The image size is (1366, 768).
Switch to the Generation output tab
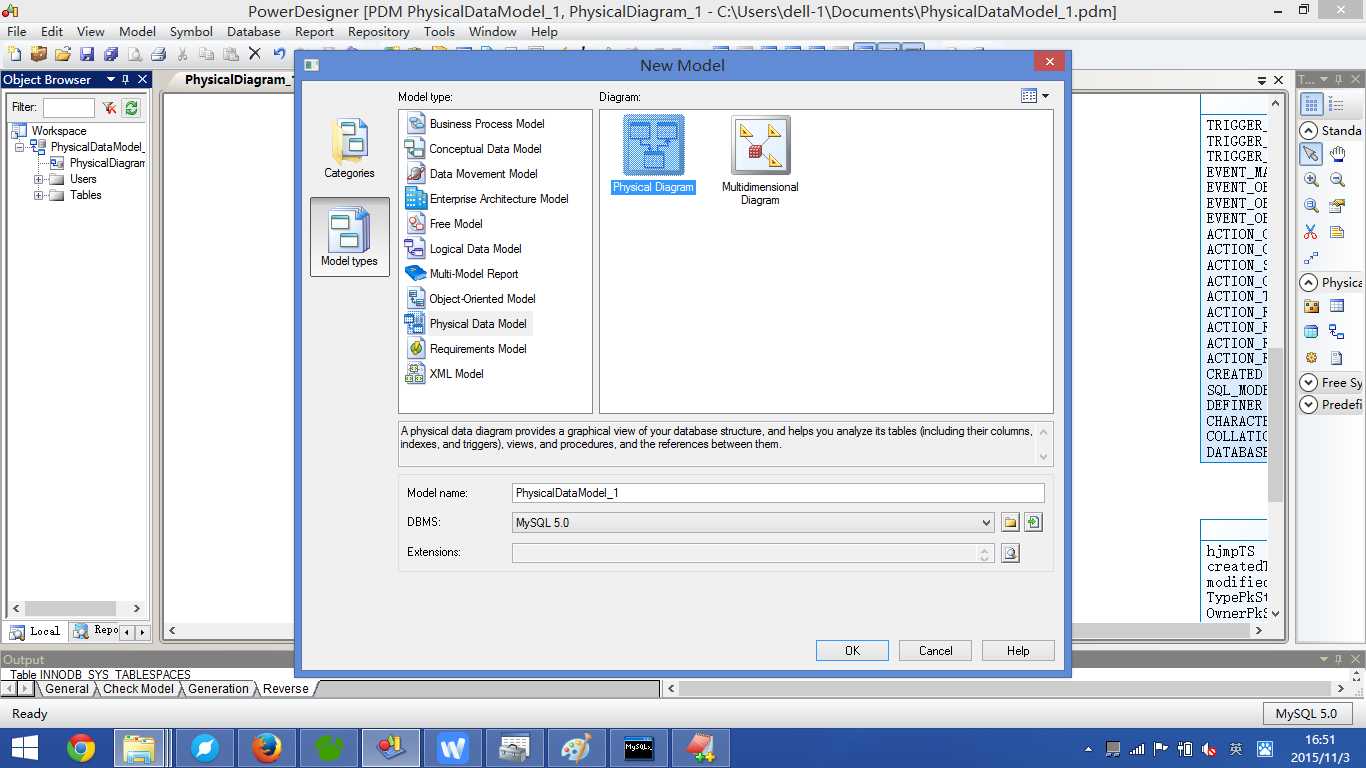tap(218, 689)
